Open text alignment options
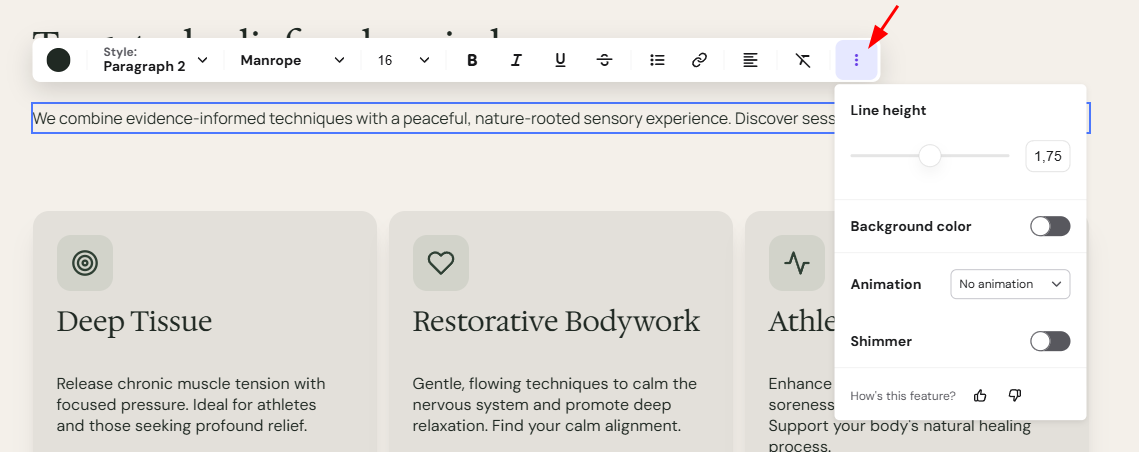 750,60
